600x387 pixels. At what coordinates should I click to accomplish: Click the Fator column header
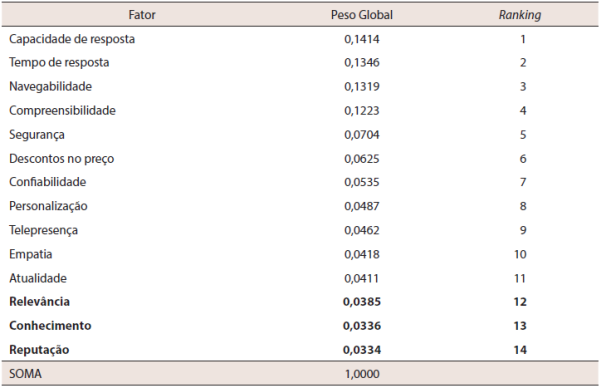click(142, 15)
